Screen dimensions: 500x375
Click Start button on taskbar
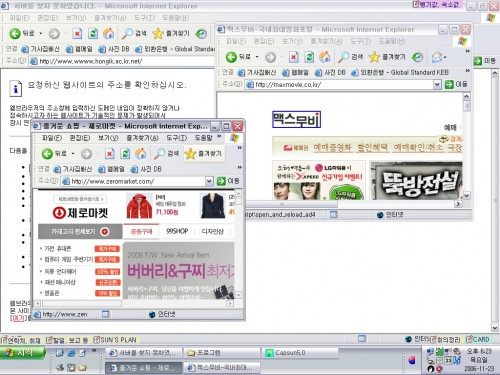[23, 353]
